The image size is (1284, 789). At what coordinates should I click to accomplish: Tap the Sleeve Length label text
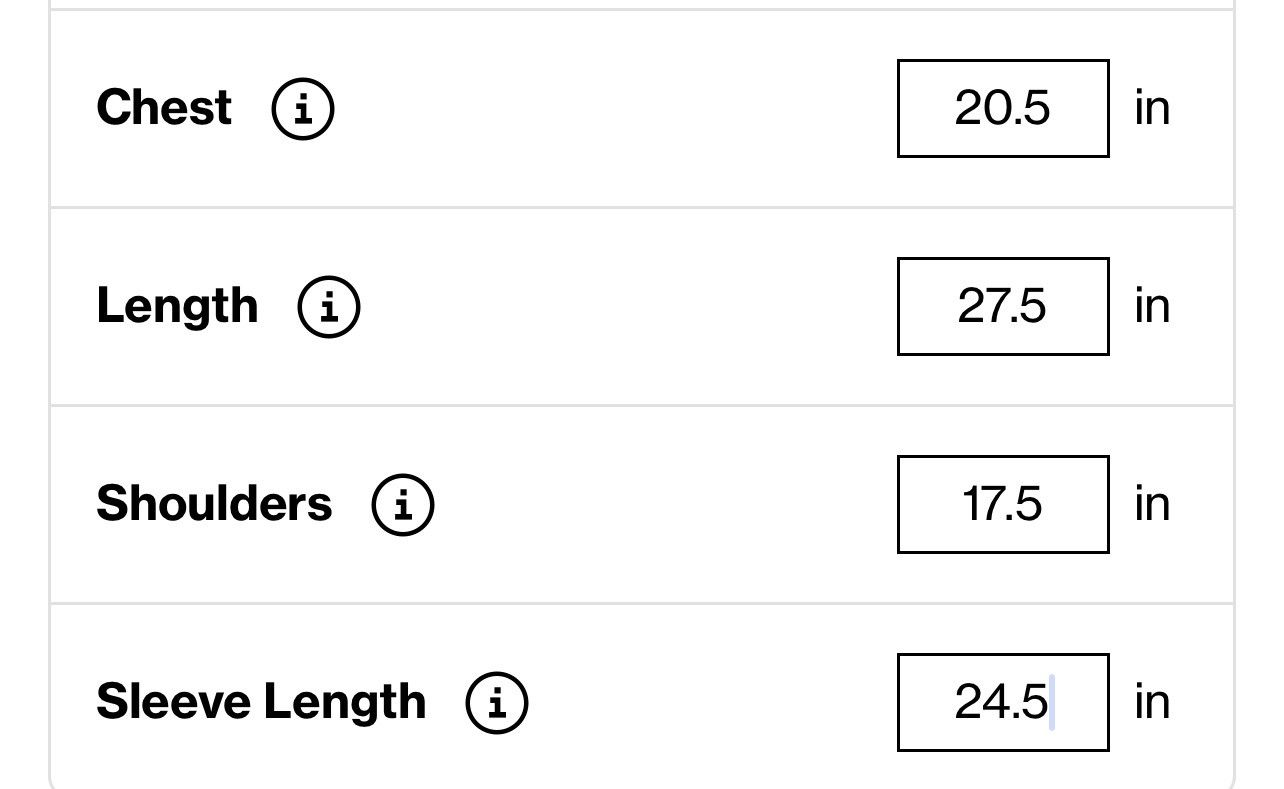click(x=261, y=702)
